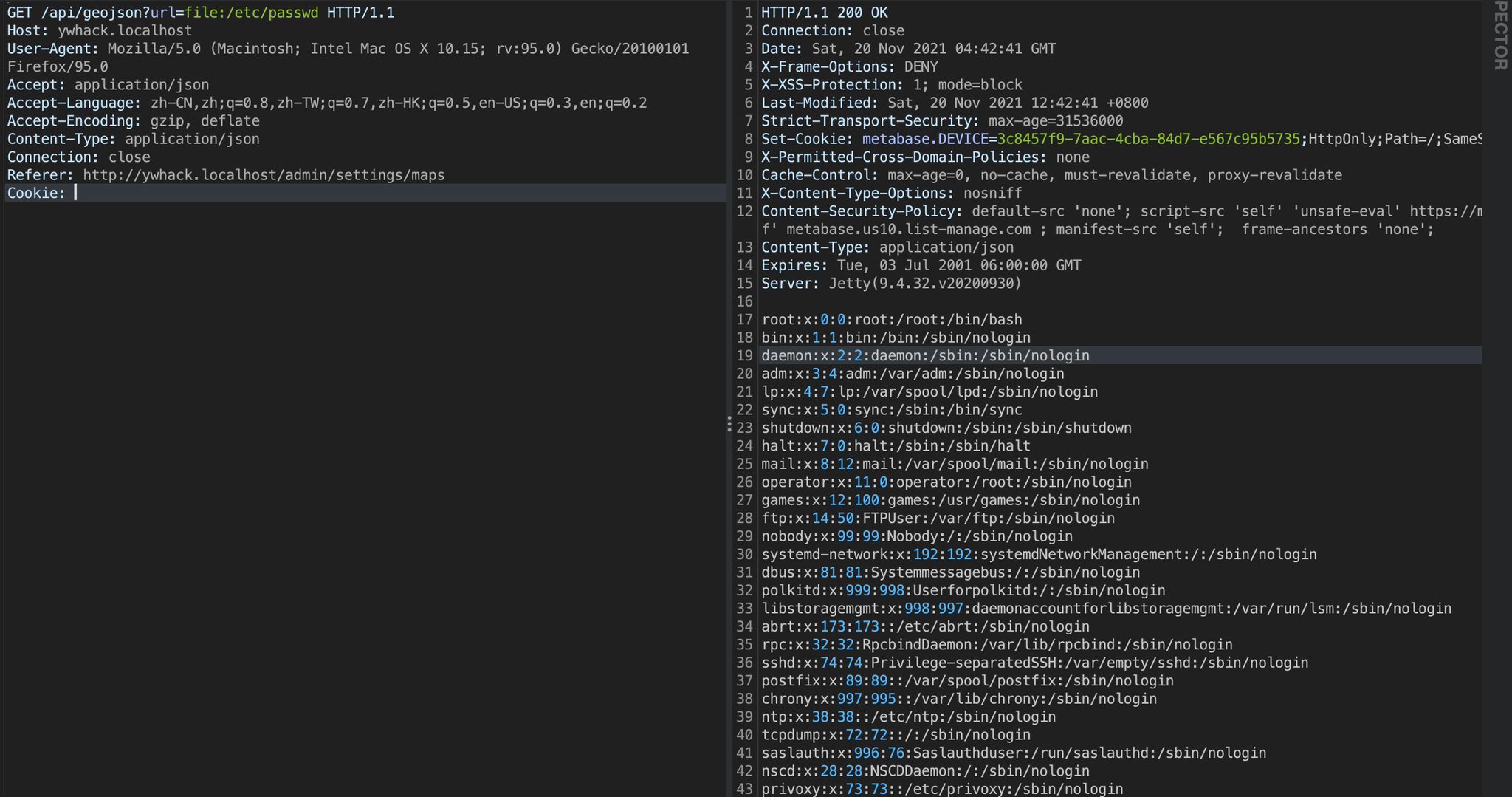Viewport: 1512px width, 797px height.
Task: Click the adm:x:3:4 passwd entry
Action: [x=913, y=374]
